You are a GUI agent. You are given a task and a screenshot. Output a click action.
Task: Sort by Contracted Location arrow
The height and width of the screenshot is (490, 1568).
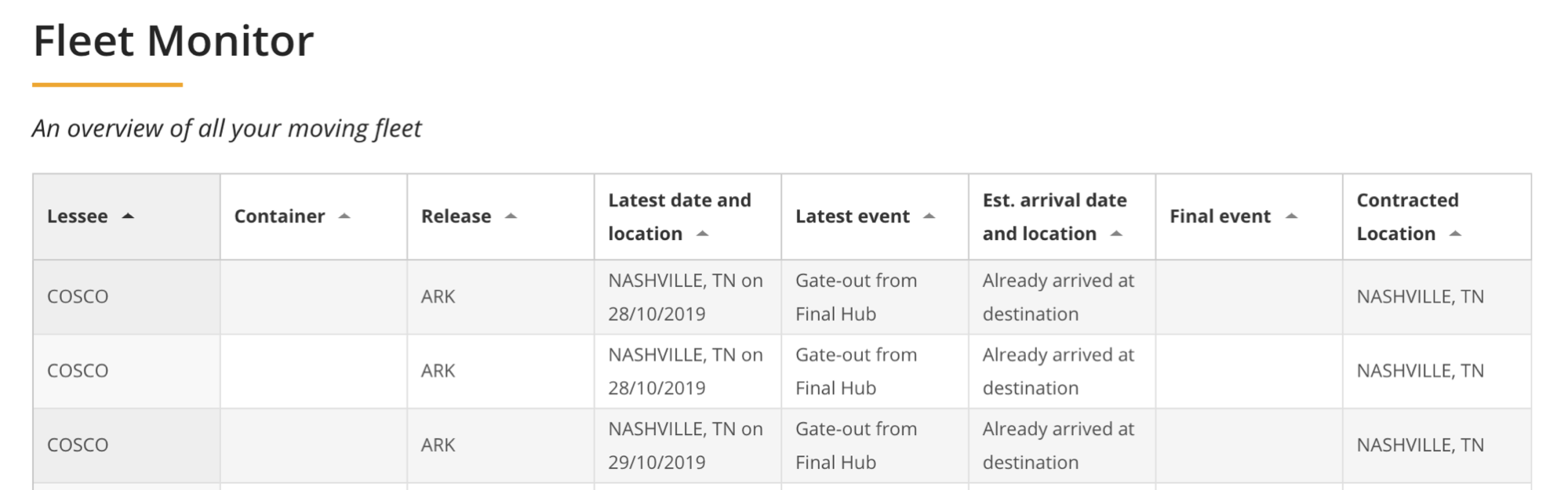(x=1456, y=234)
